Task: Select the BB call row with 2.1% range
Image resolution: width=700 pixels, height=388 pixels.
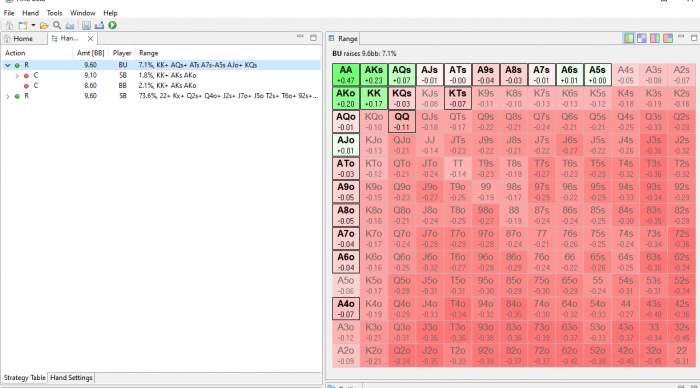Action: pos(161,86)
